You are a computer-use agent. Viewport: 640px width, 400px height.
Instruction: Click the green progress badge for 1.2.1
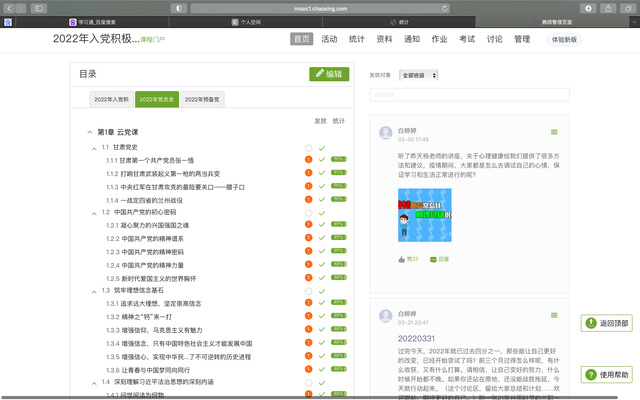339,224
